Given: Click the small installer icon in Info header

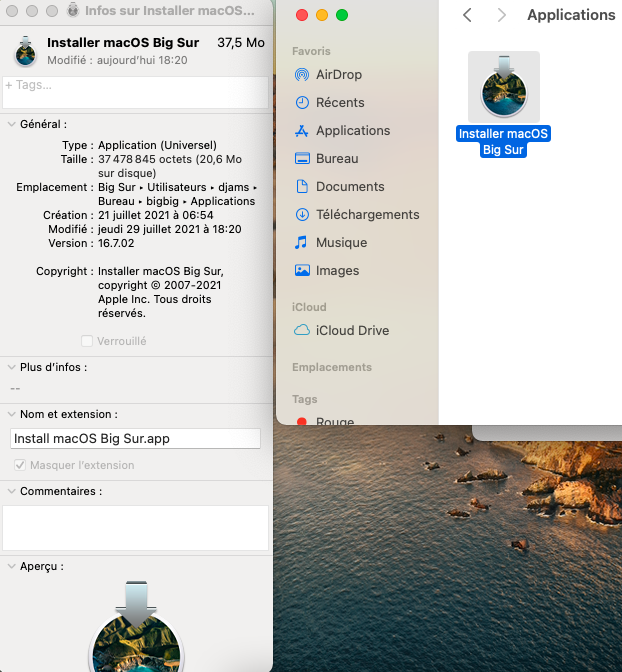Looking at the screenshot, I should 25,51.
